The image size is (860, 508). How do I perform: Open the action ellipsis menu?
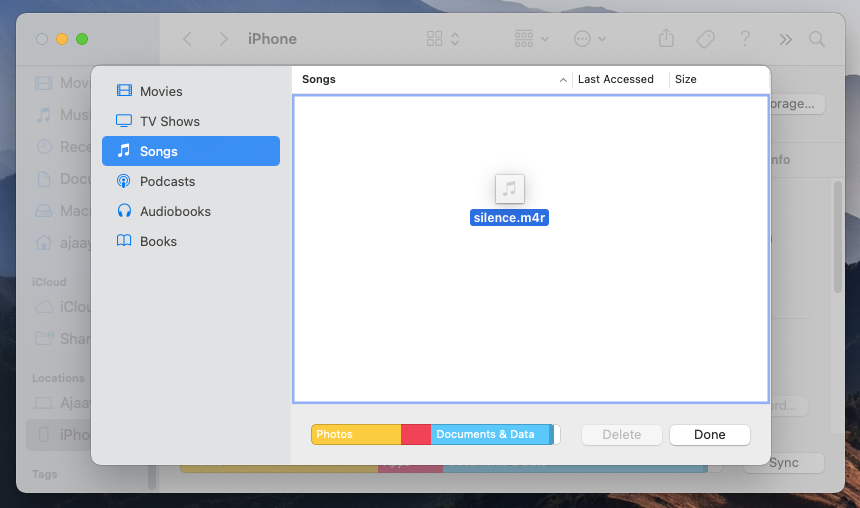coord(590,39)
